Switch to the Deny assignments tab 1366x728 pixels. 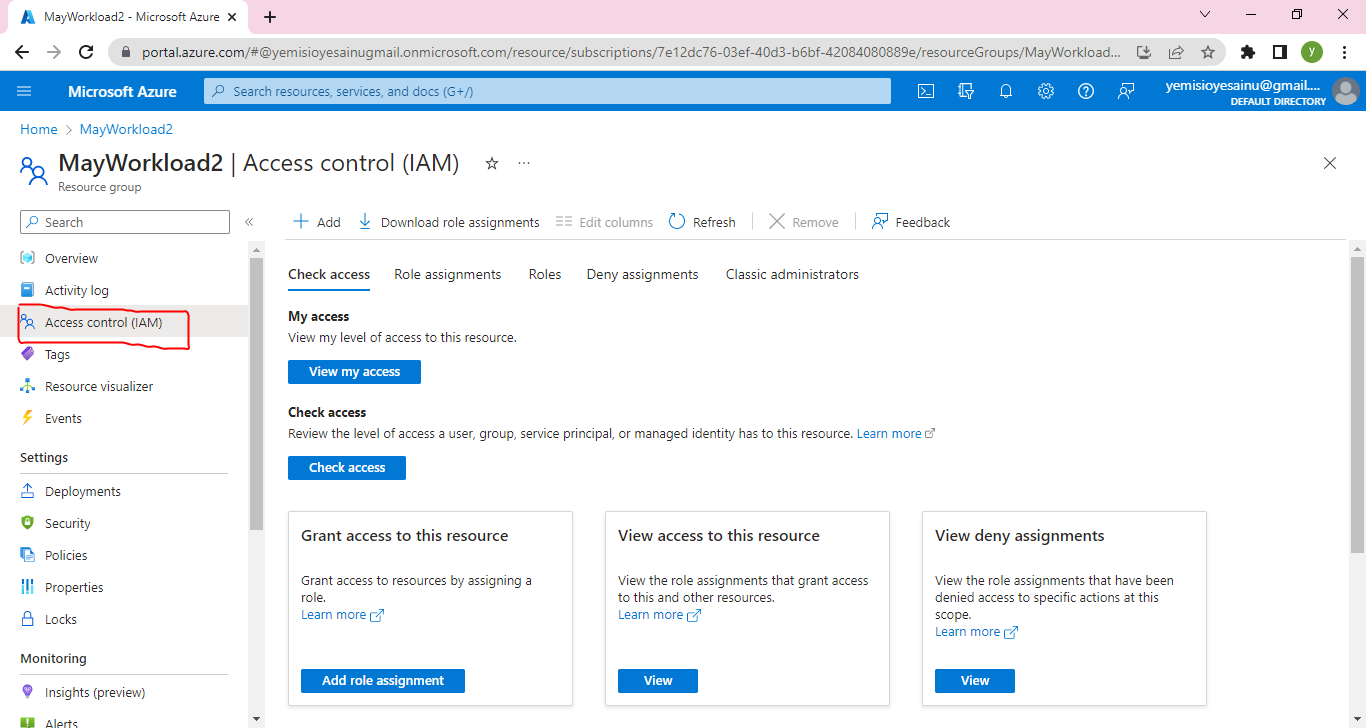click(642, 274)
